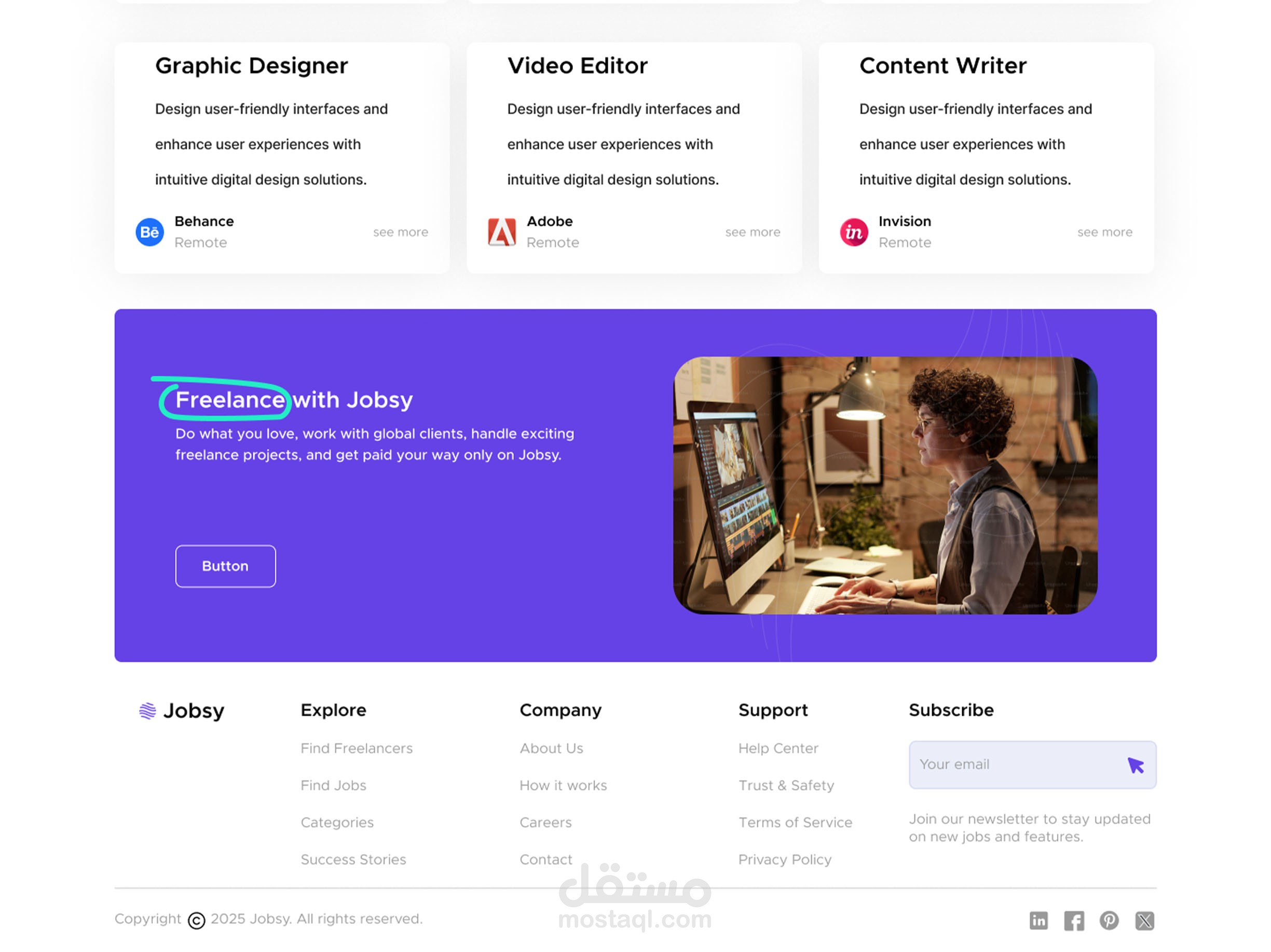Visit the Help Center link
The width and height of the screenshot is (1271, 952).
[778, 748]
